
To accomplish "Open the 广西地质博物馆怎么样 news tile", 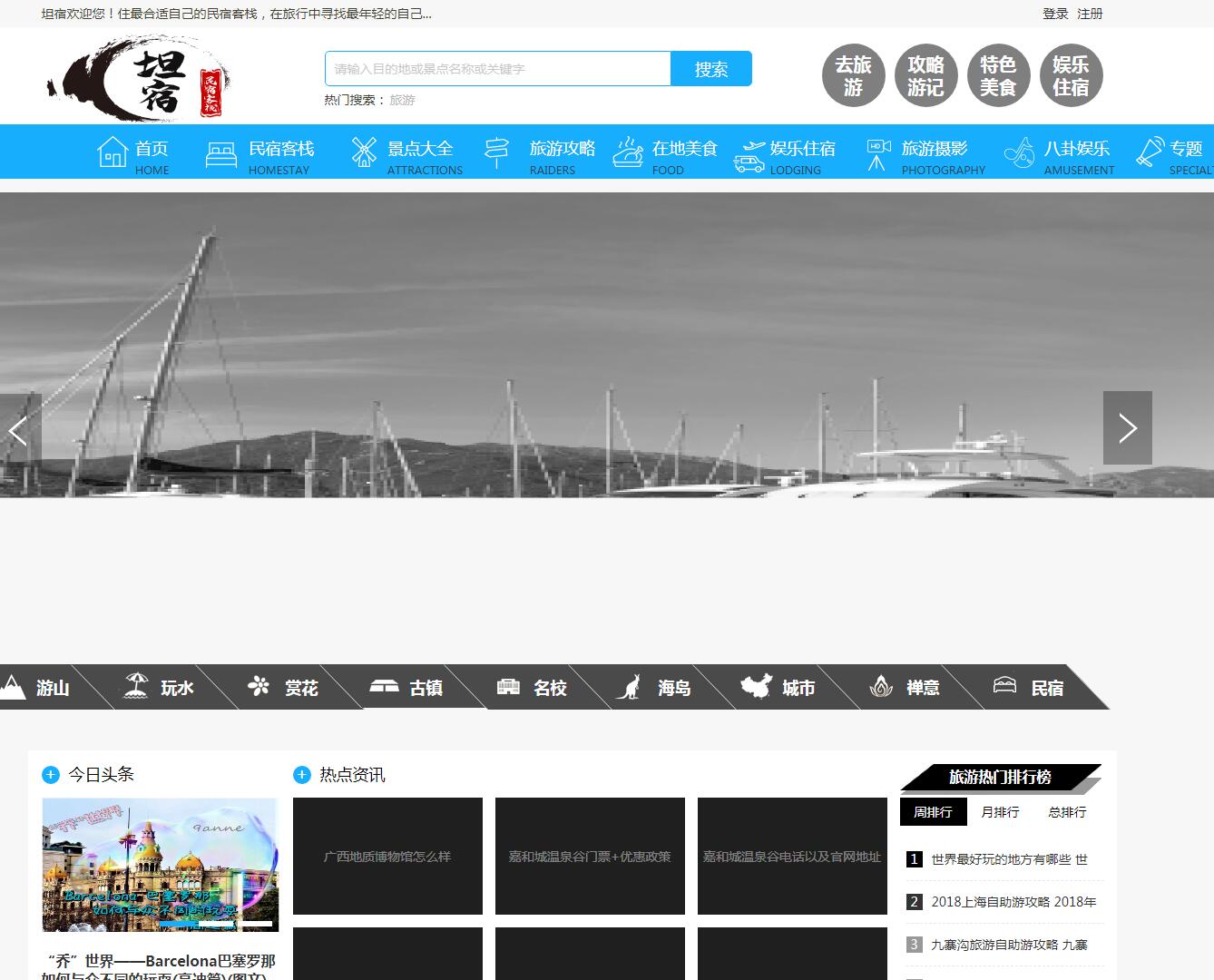I will 387,856.
